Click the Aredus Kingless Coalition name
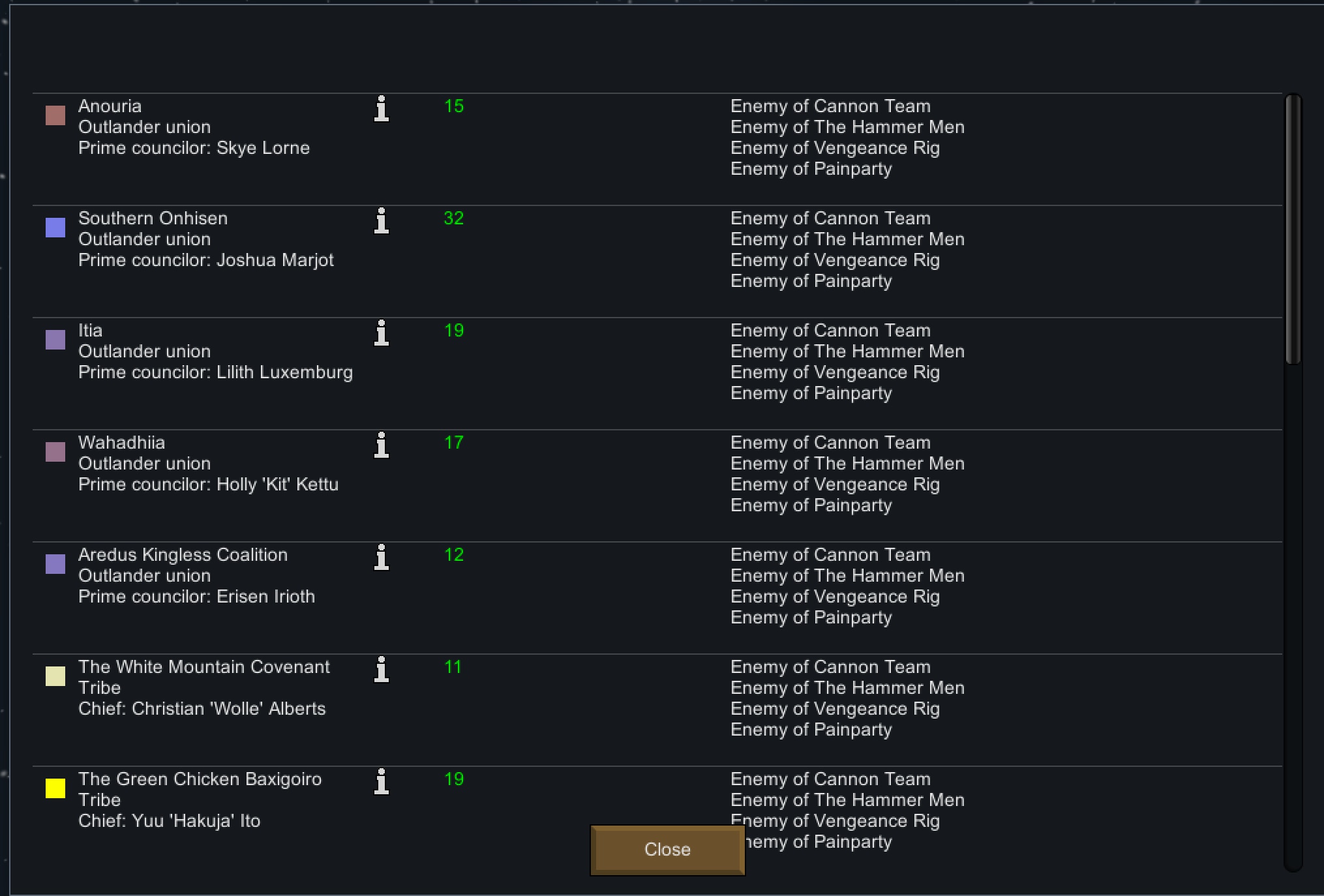The width and height of the screenshot is (1324, 896). click(x=183, y=555)
